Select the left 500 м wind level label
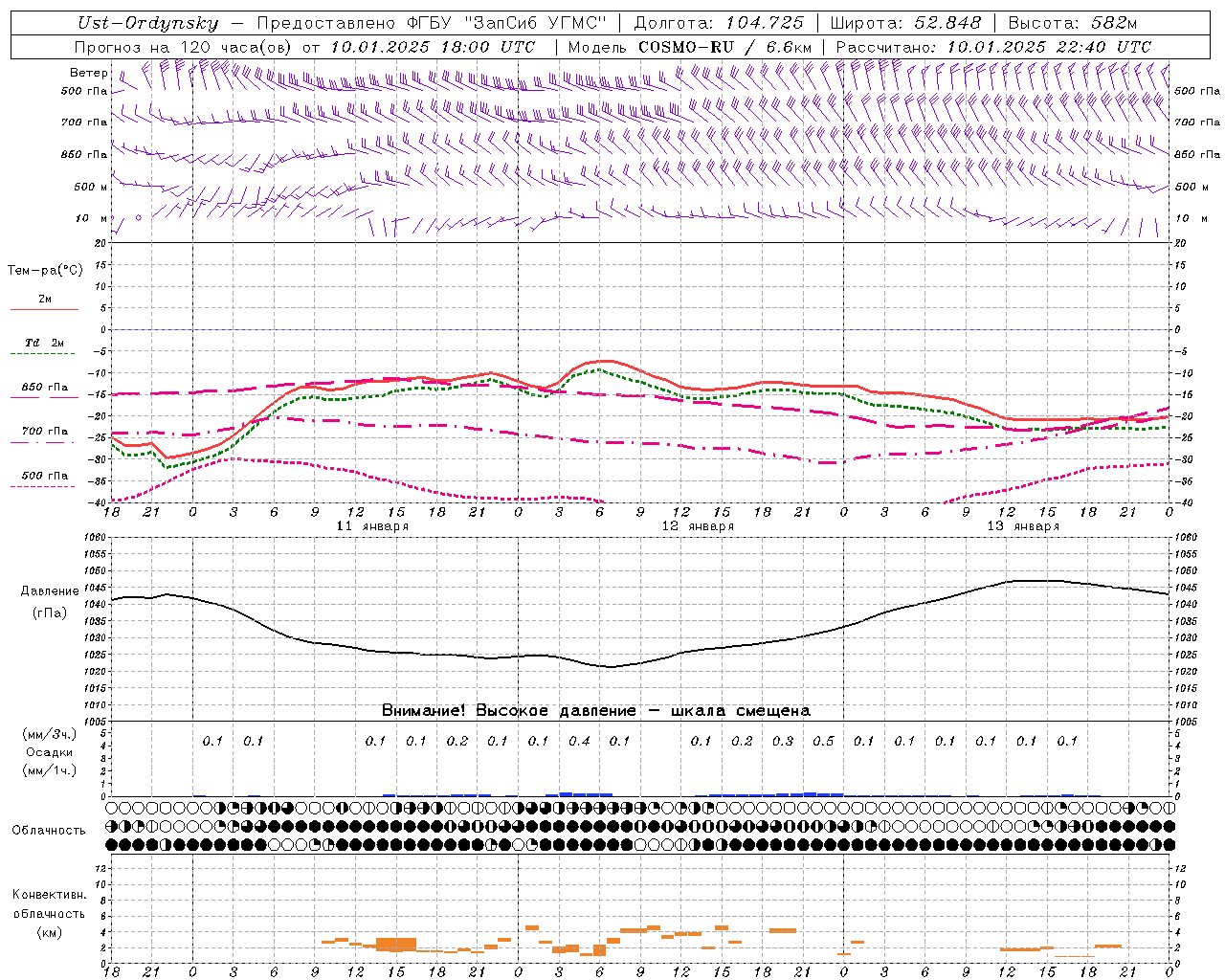The width and height of the screenshot is (1225, 980). point(90,187)
